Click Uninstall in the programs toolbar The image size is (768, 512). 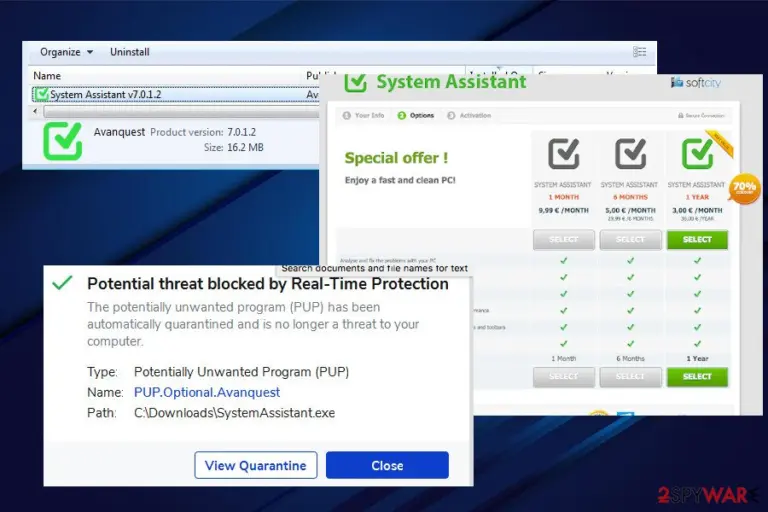(x=130, y=52)
